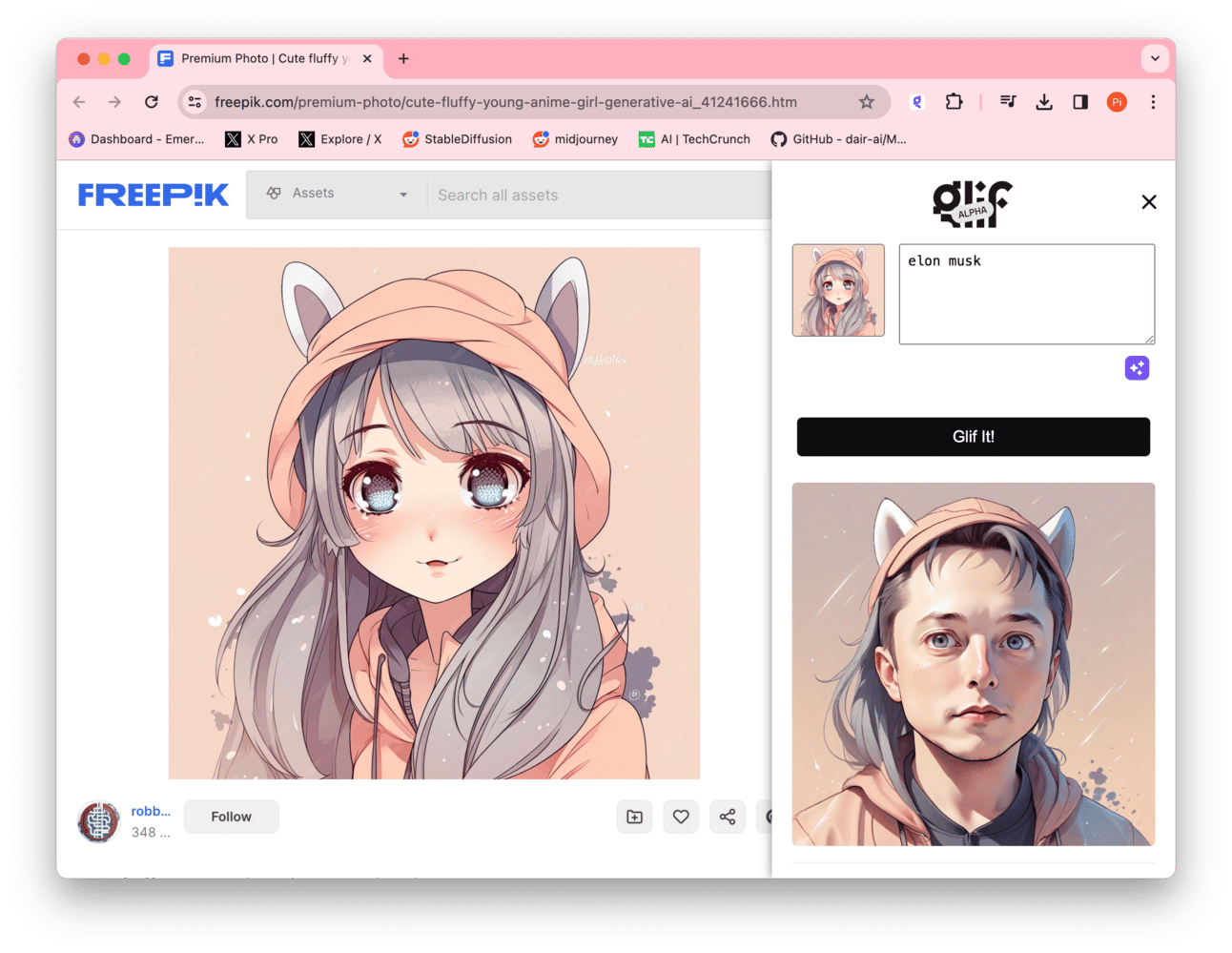Open the StableDiffusion bookmark
The image size is (1232, 953).
coord(458,139)
